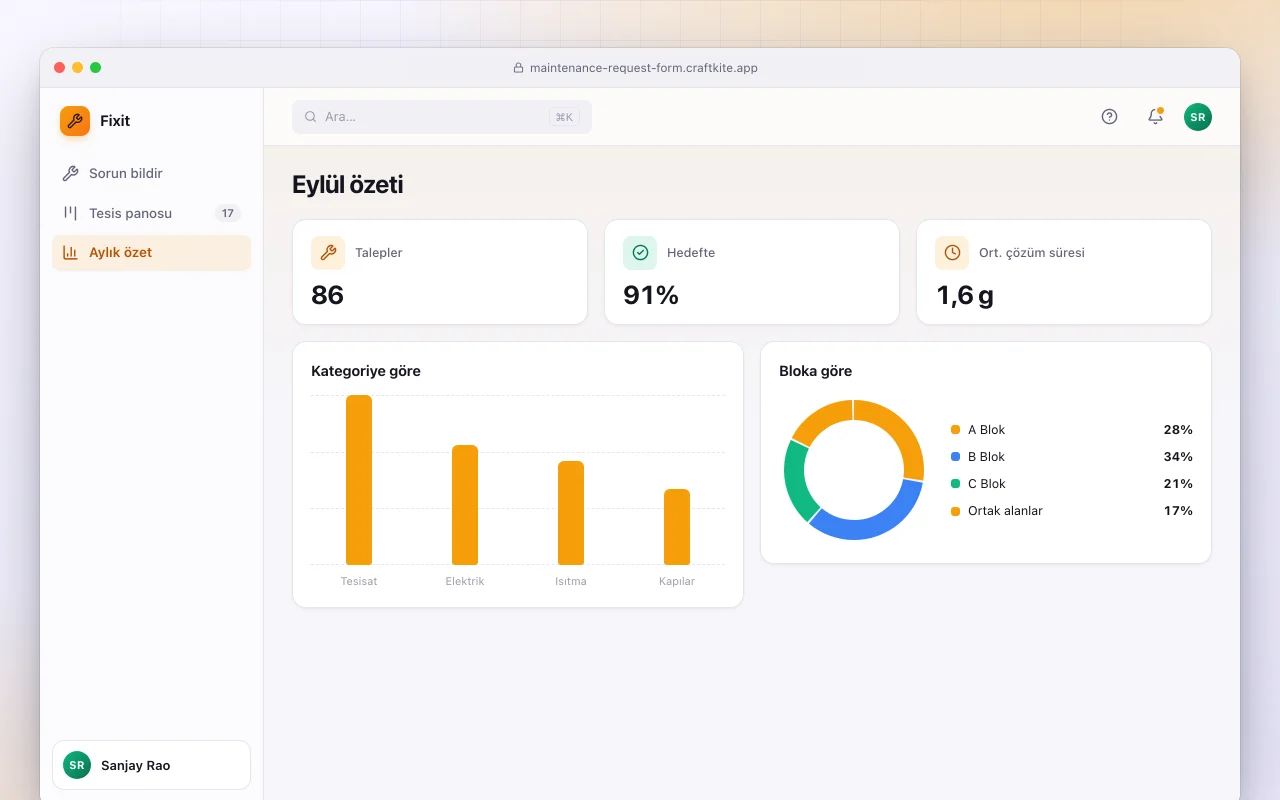This screenshot has height=800, width=1280.
Task: Open the help question mark icon
Action: point(1109,117)
